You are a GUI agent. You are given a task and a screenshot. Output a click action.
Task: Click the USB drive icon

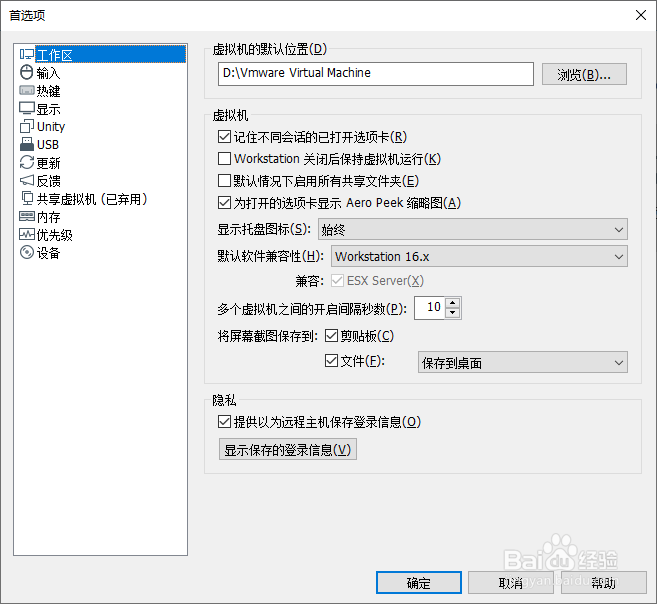pyautogui.click(x=27, y=145)
